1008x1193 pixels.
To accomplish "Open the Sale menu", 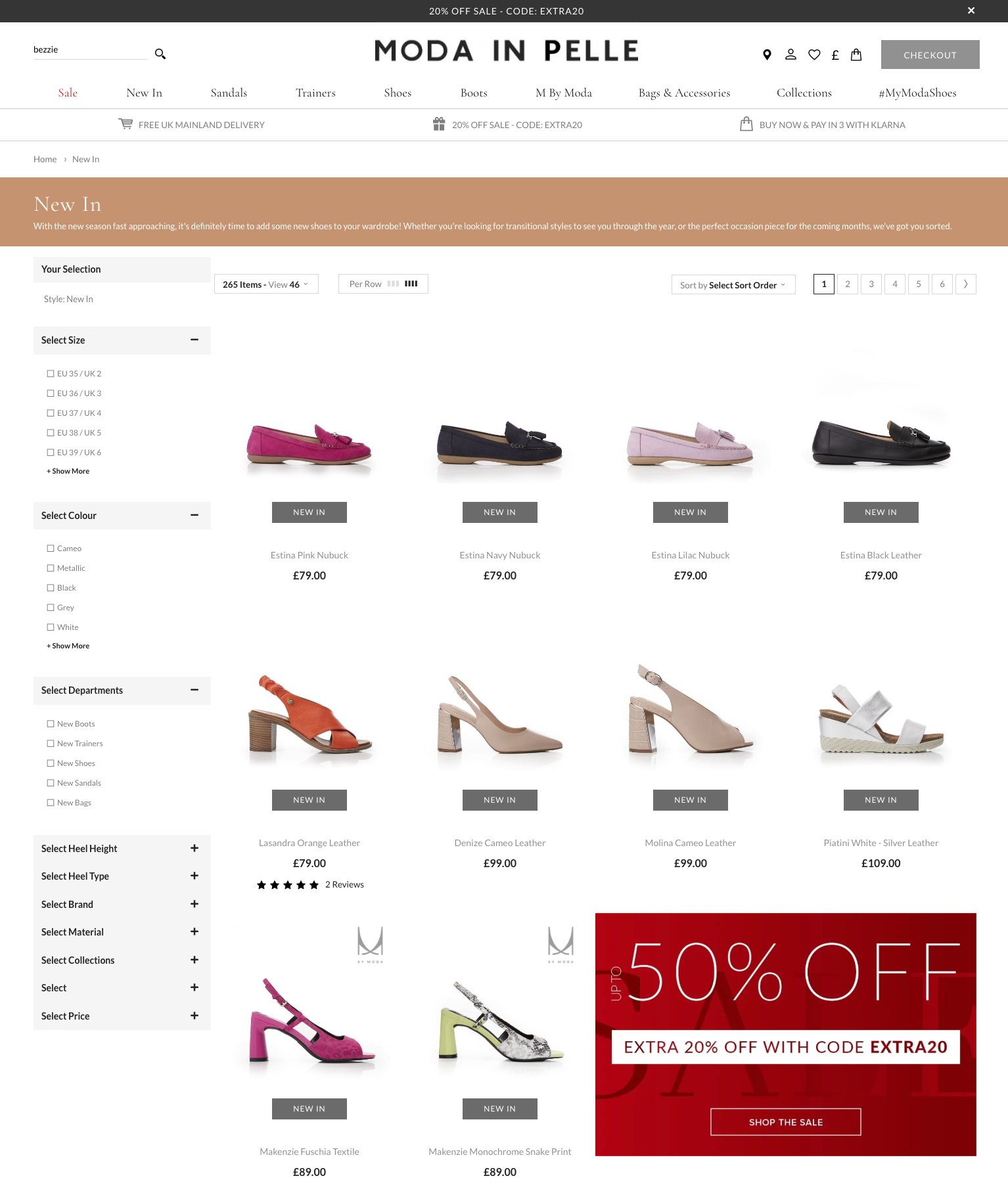I will click(68, 93).
